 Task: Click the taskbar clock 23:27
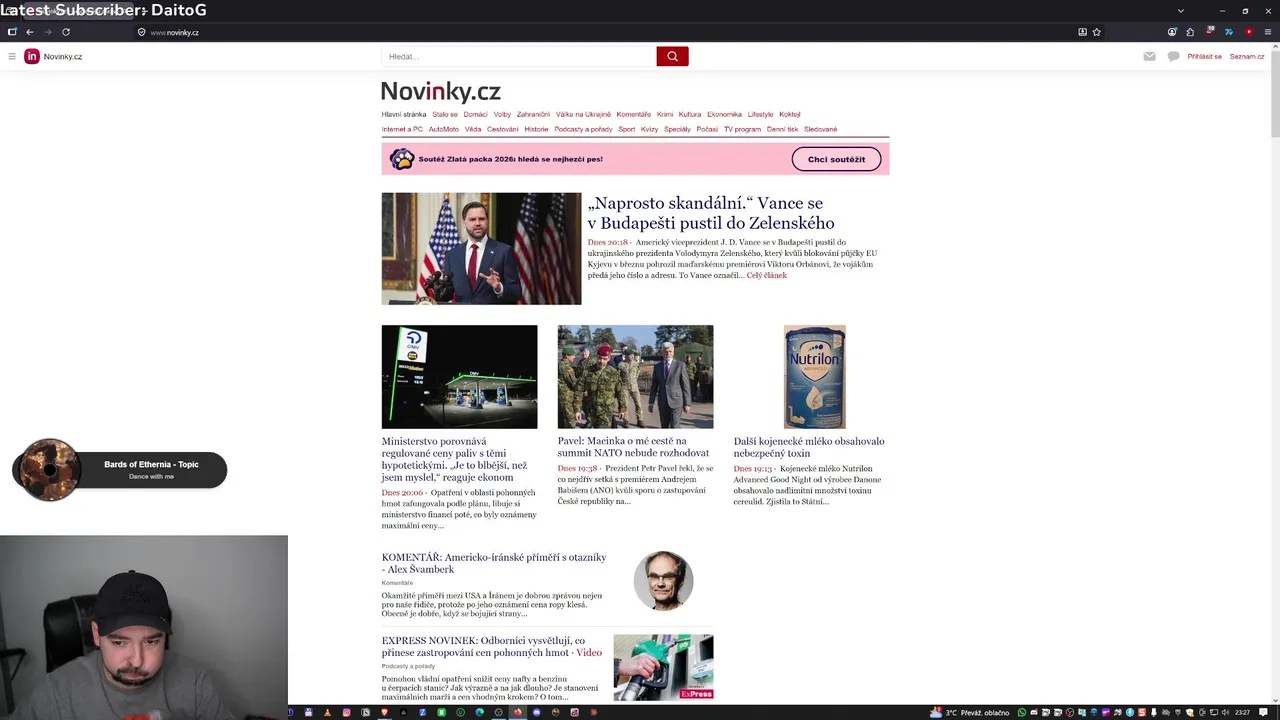click(1242, 712)
